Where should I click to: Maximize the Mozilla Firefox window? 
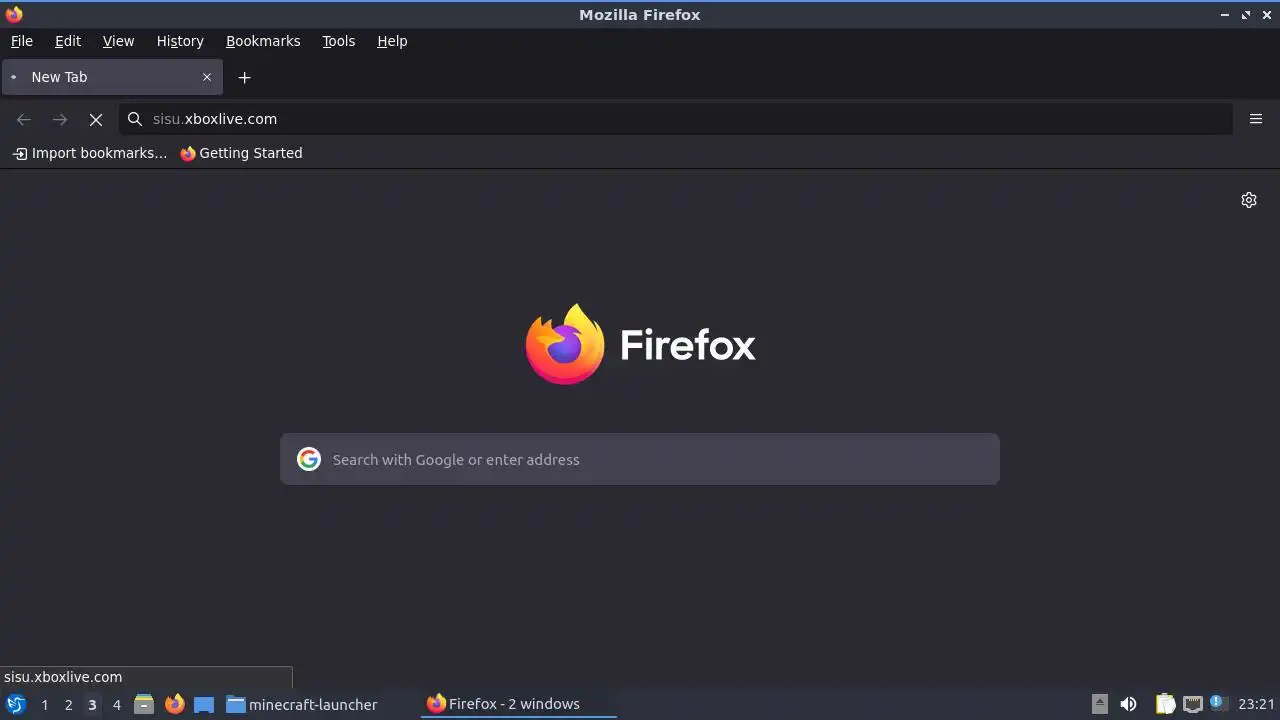click(x=1246, y=15)
